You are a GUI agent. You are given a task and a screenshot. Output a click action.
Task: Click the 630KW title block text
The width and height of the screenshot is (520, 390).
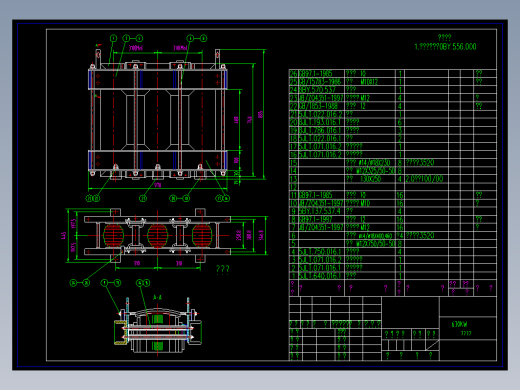459,324
